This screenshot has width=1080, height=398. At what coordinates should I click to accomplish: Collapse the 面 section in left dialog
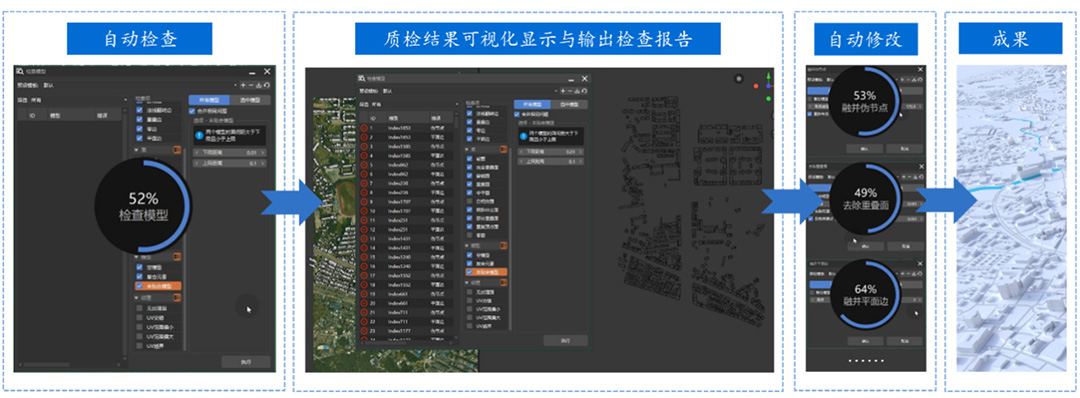(136, 149)
